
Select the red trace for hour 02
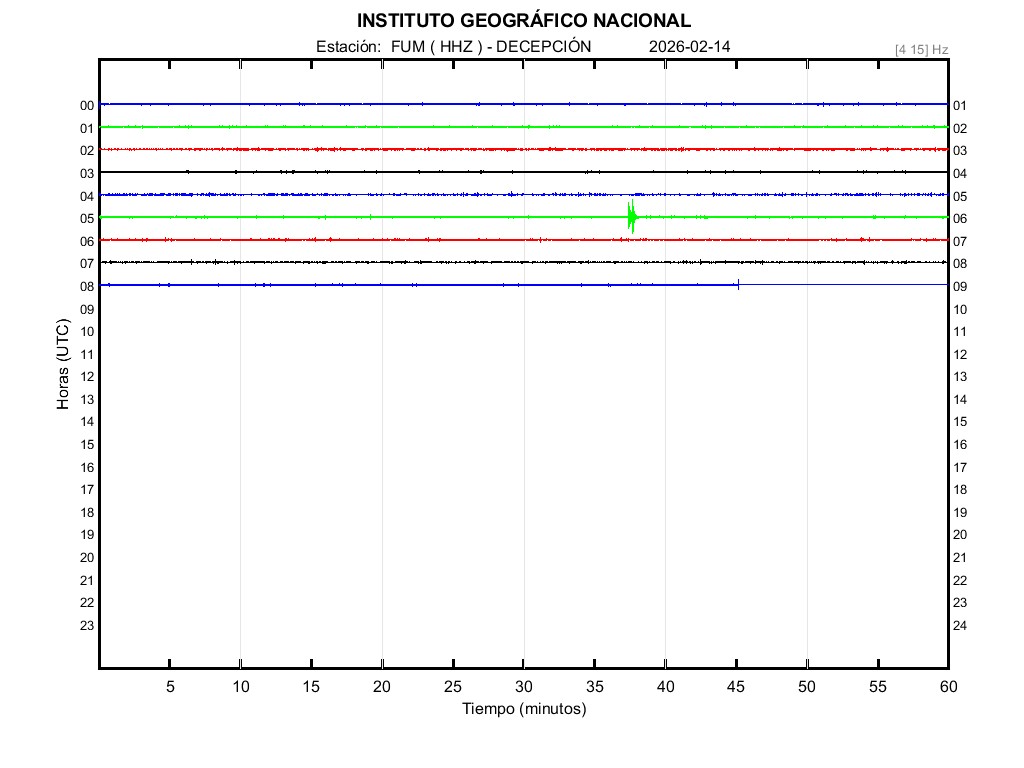click(400, 149)
